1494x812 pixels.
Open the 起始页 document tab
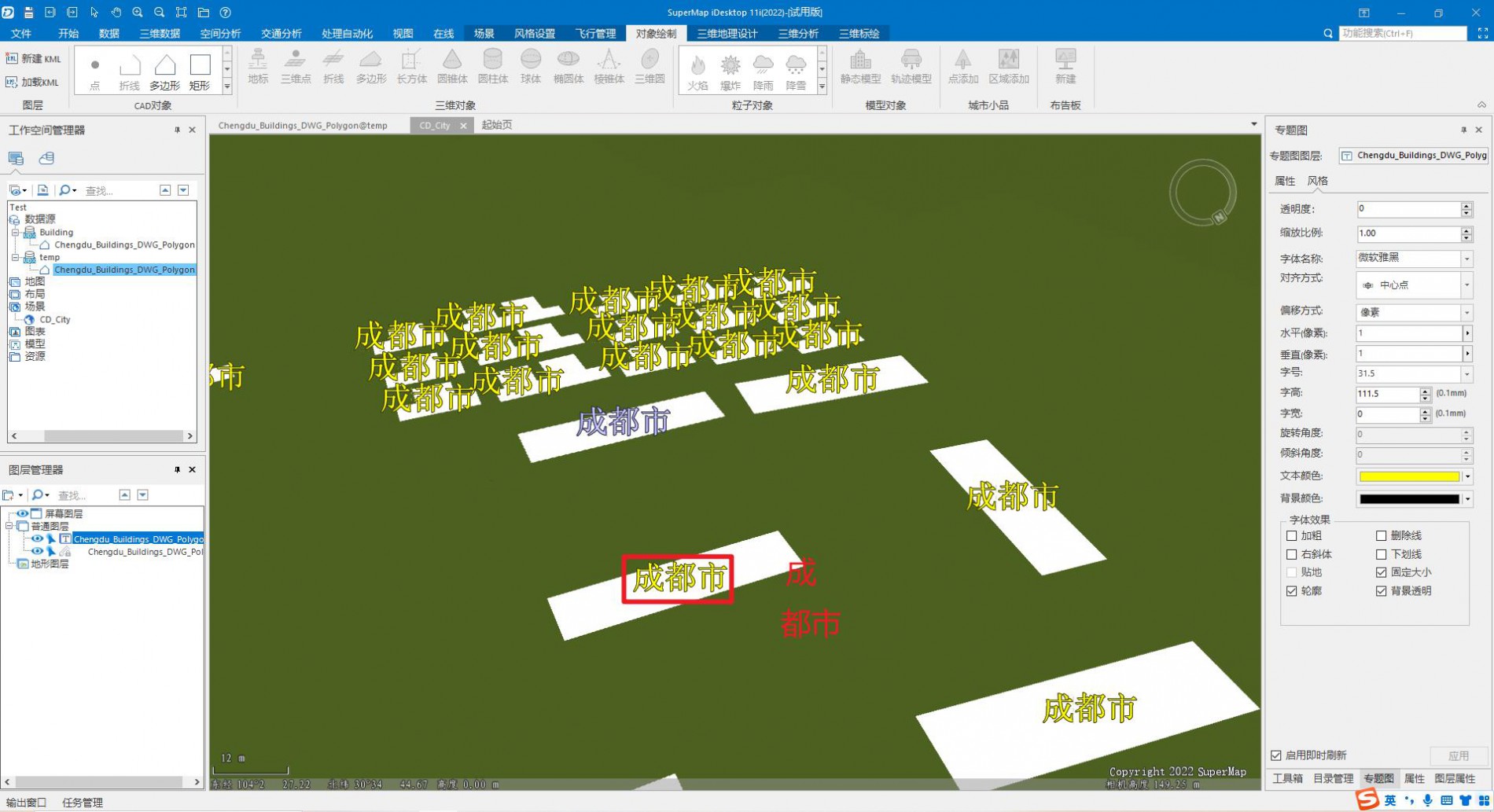(x=497, y=125)
